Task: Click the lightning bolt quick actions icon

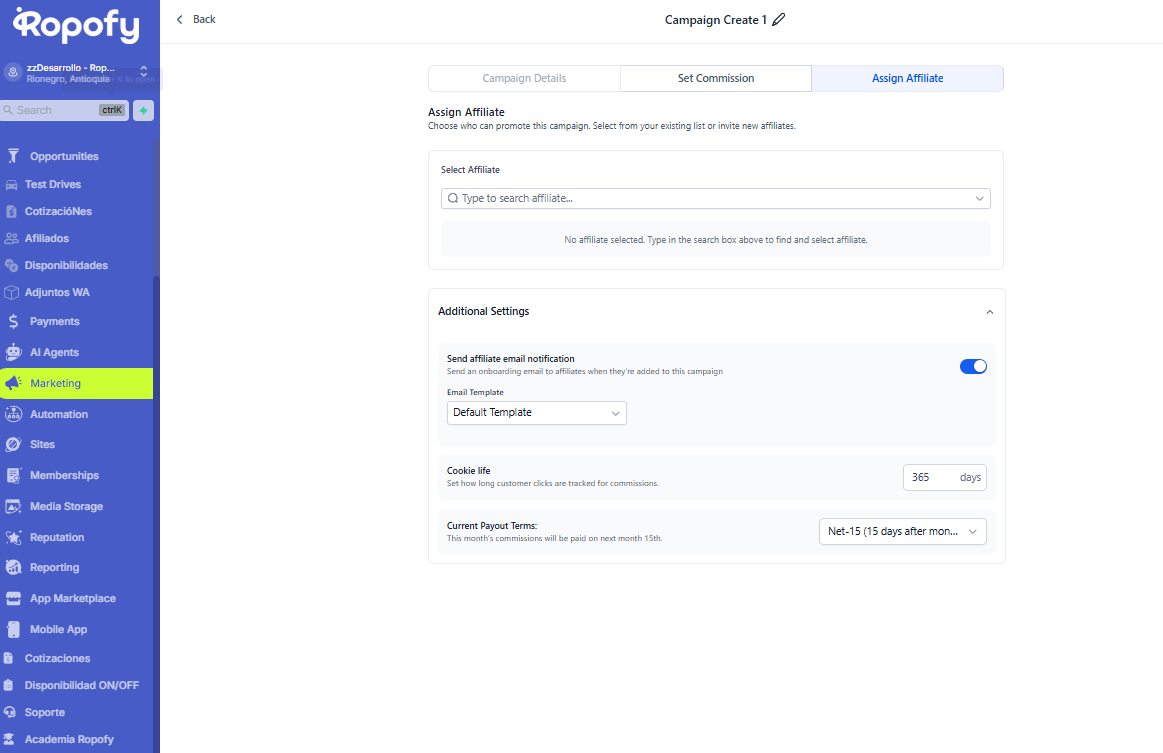Action: [143, 111]
